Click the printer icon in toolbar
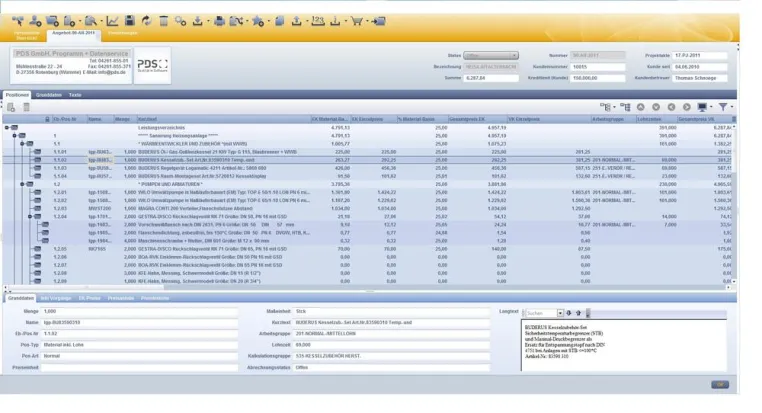The height and width of the screenshot is (413, 762). (219, 21)
